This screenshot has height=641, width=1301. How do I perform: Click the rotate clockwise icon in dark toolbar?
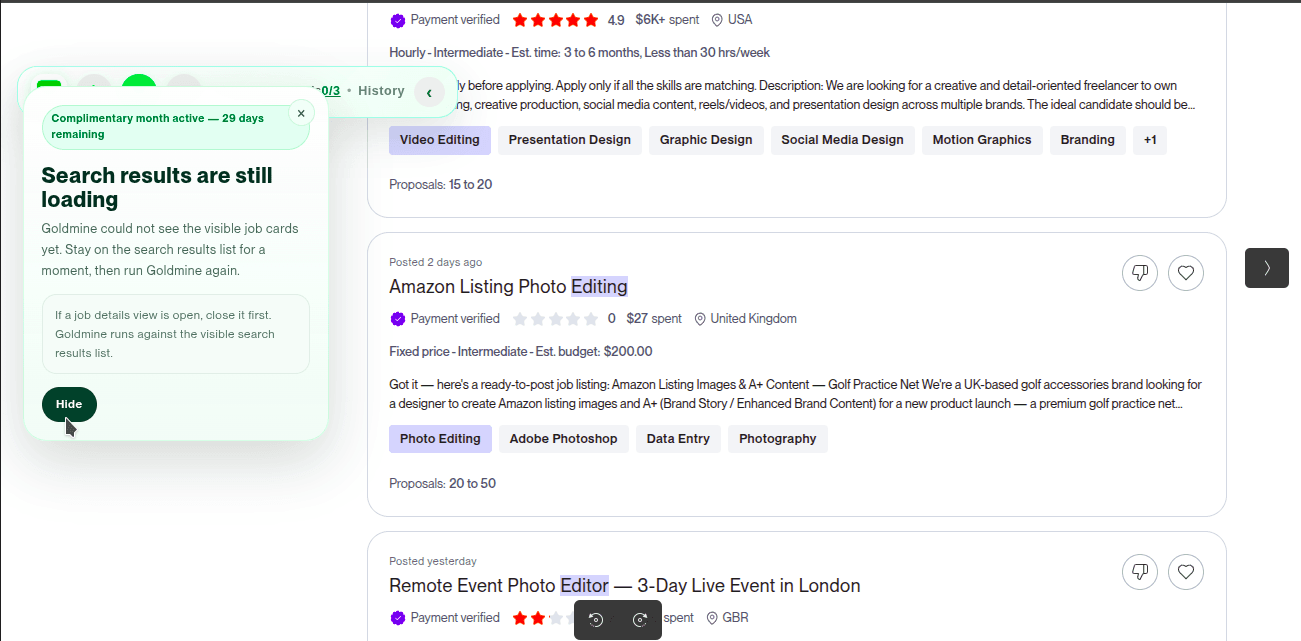coord(641,620)
